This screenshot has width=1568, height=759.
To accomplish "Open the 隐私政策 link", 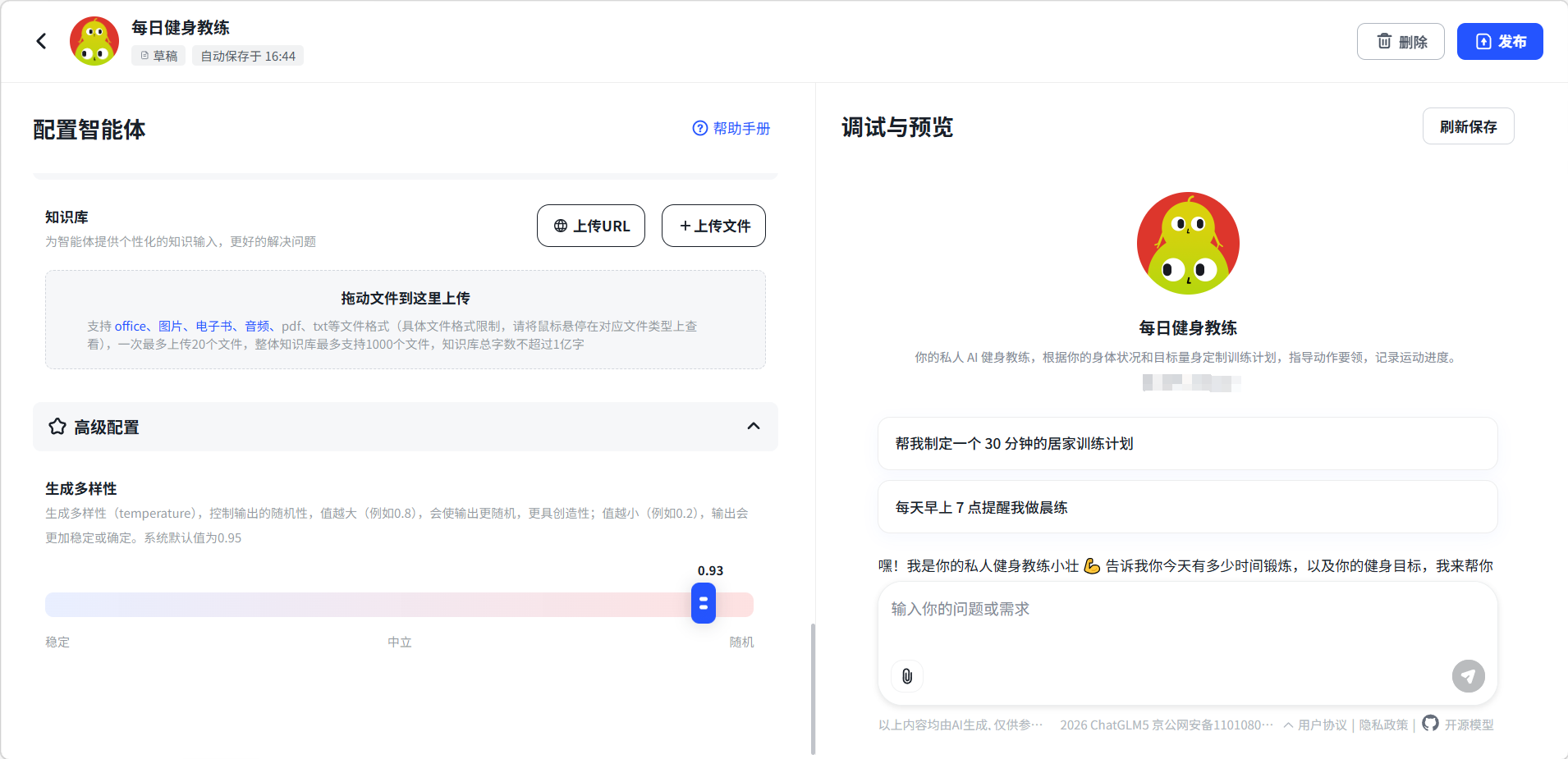I will (x=1383, y=725).
